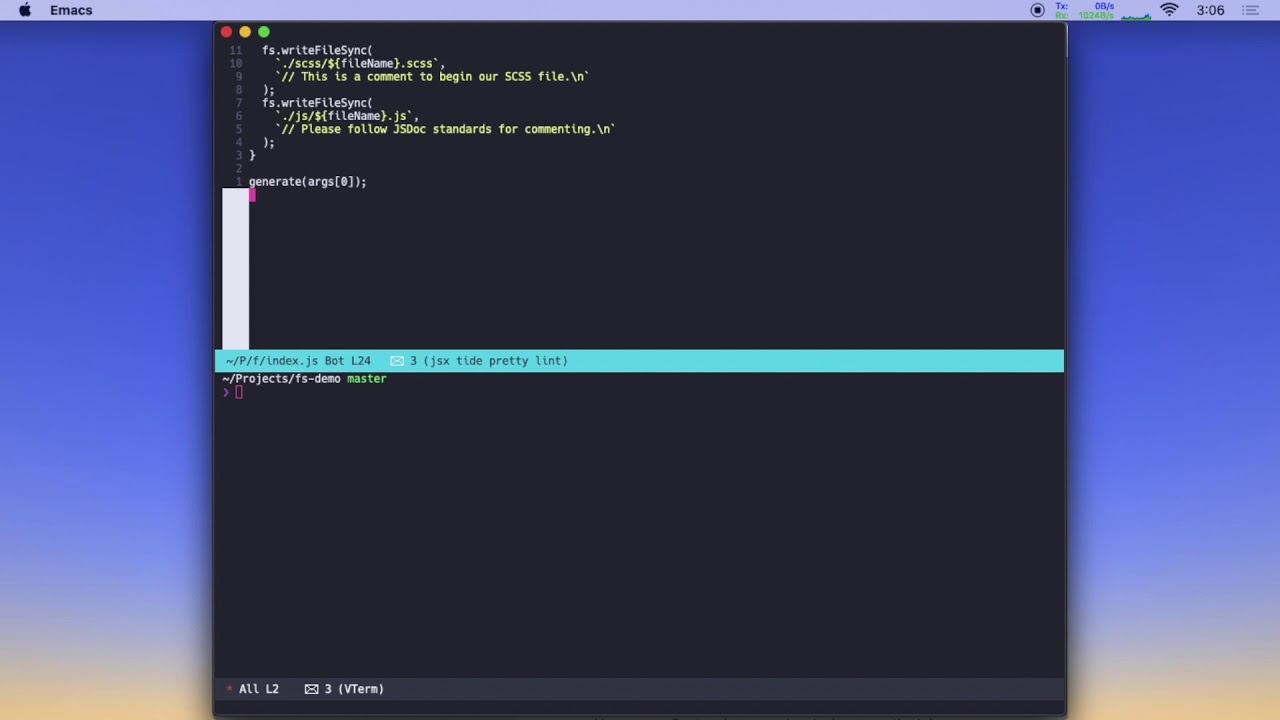Click the clock showing 3:06
This screenshot has width=1280, height=720.
(x=1210, y=10)
